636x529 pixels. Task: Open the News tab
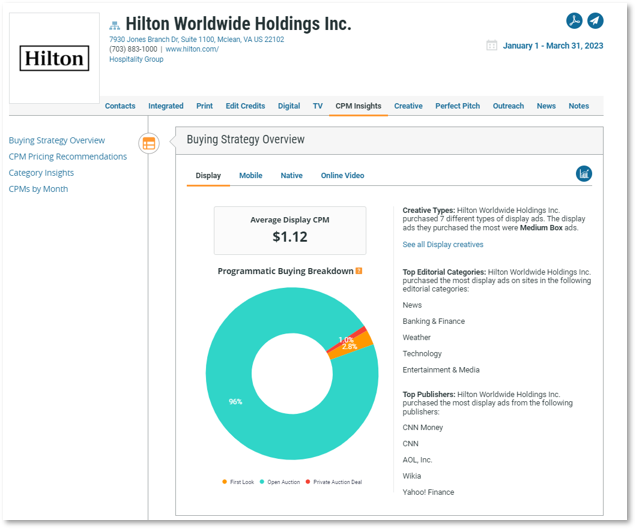(x=546, y=106)
